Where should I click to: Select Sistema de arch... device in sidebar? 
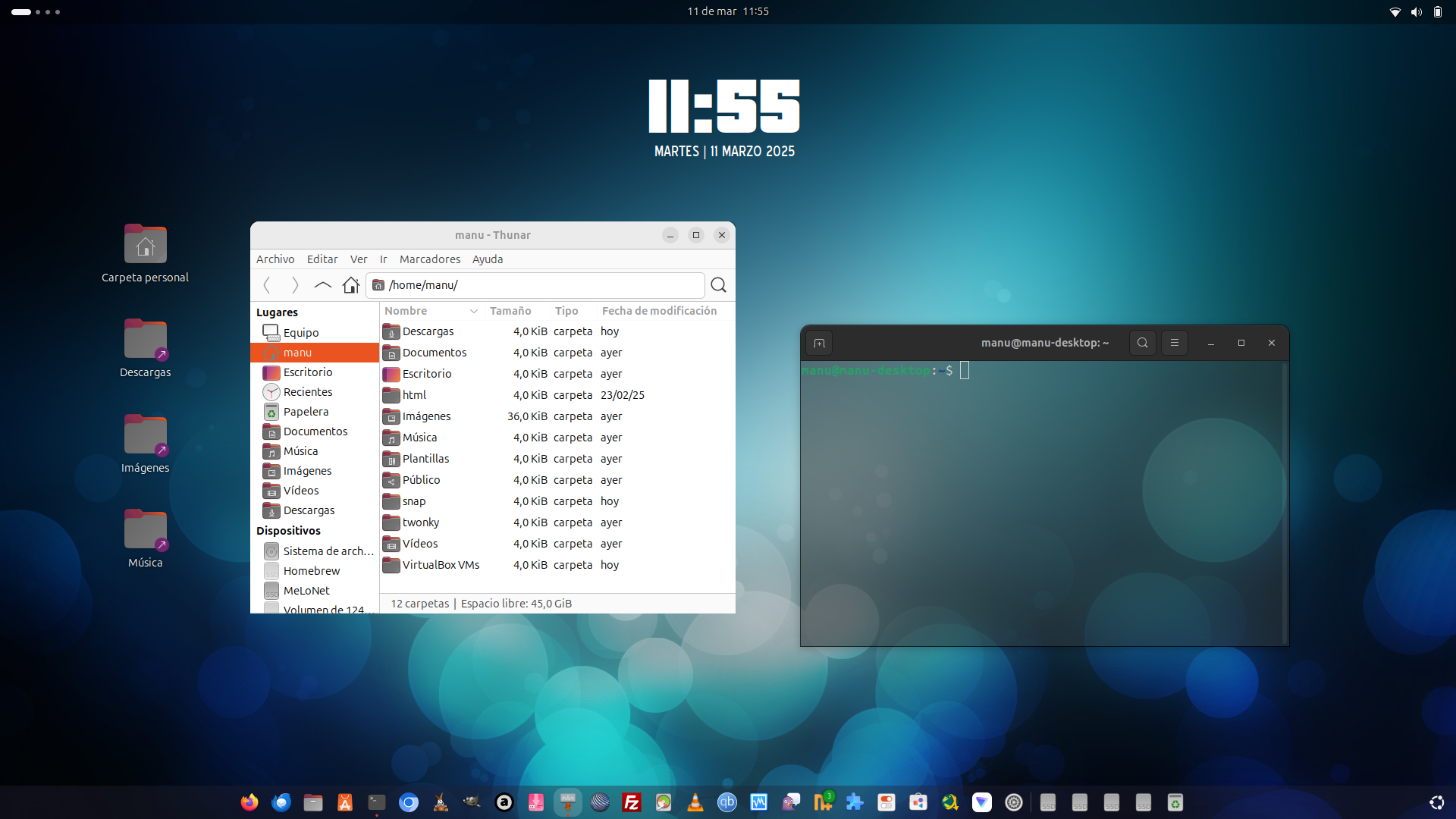[x=315, y=551]
